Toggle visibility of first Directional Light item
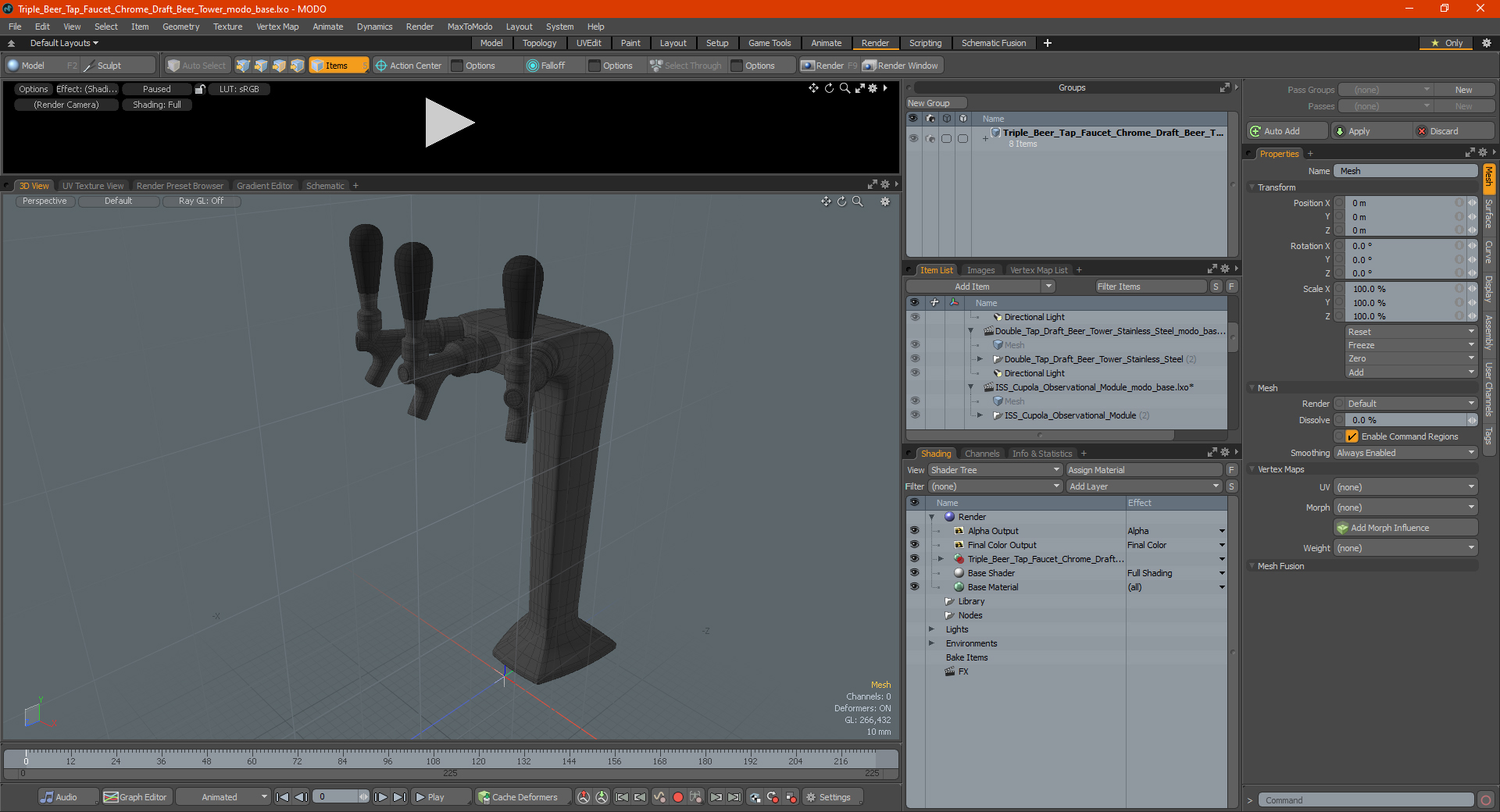 pyautogui.click(x=915, y=317)
